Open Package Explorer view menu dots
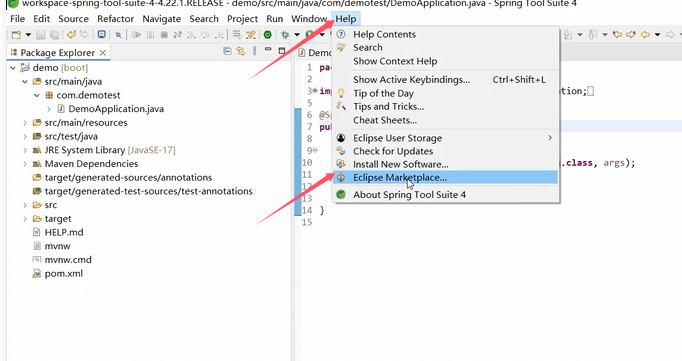Screen dimensions: 682x361 [x=254, y=51]
